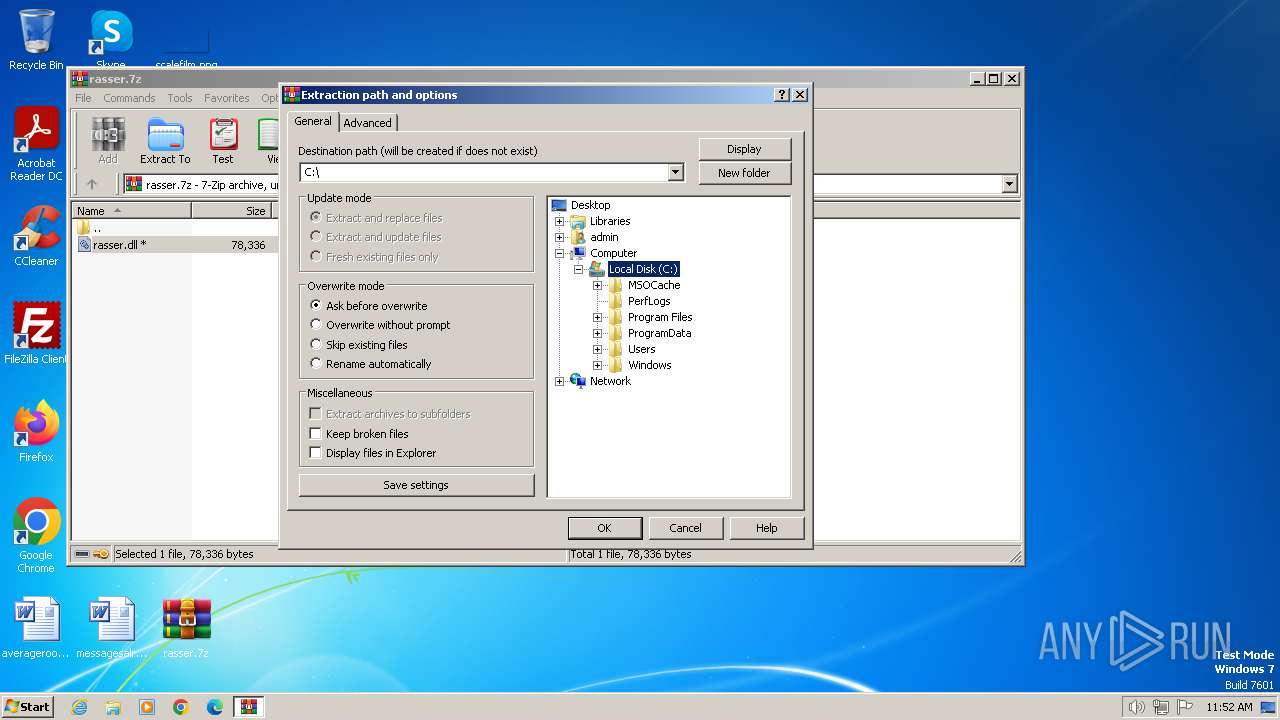1280x720 pixels.
Task: Click the OK button
Action: [x=605, y=528]
